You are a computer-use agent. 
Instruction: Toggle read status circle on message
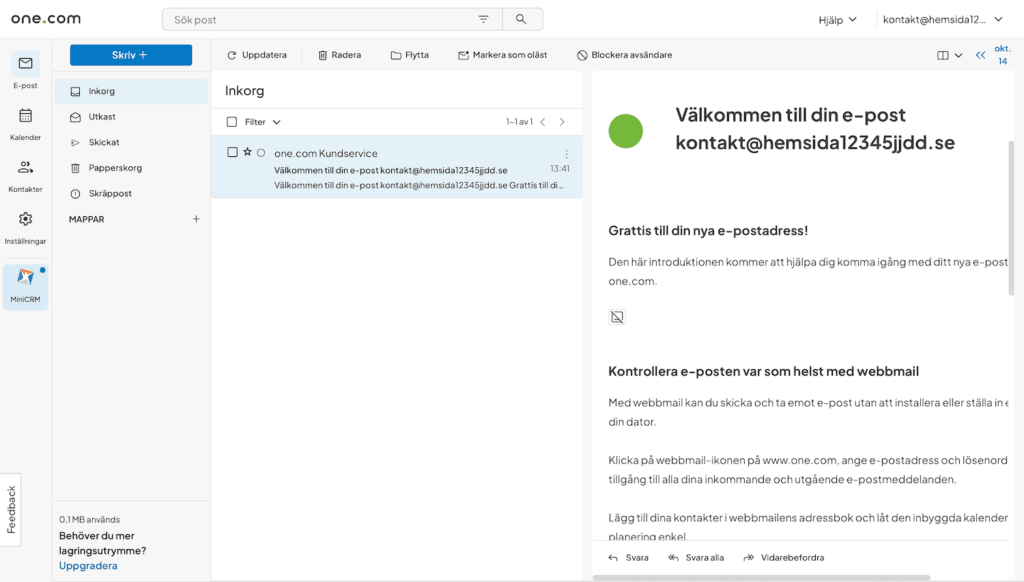[x=261, y=153]
